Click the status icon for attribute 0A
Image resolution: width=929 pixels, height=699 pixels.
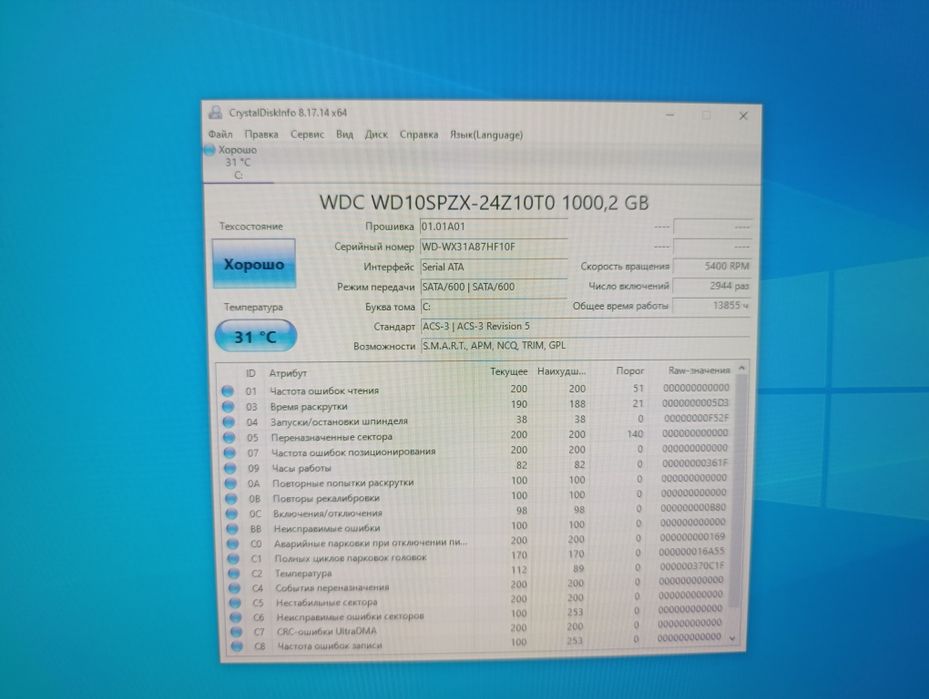[231, 483]
